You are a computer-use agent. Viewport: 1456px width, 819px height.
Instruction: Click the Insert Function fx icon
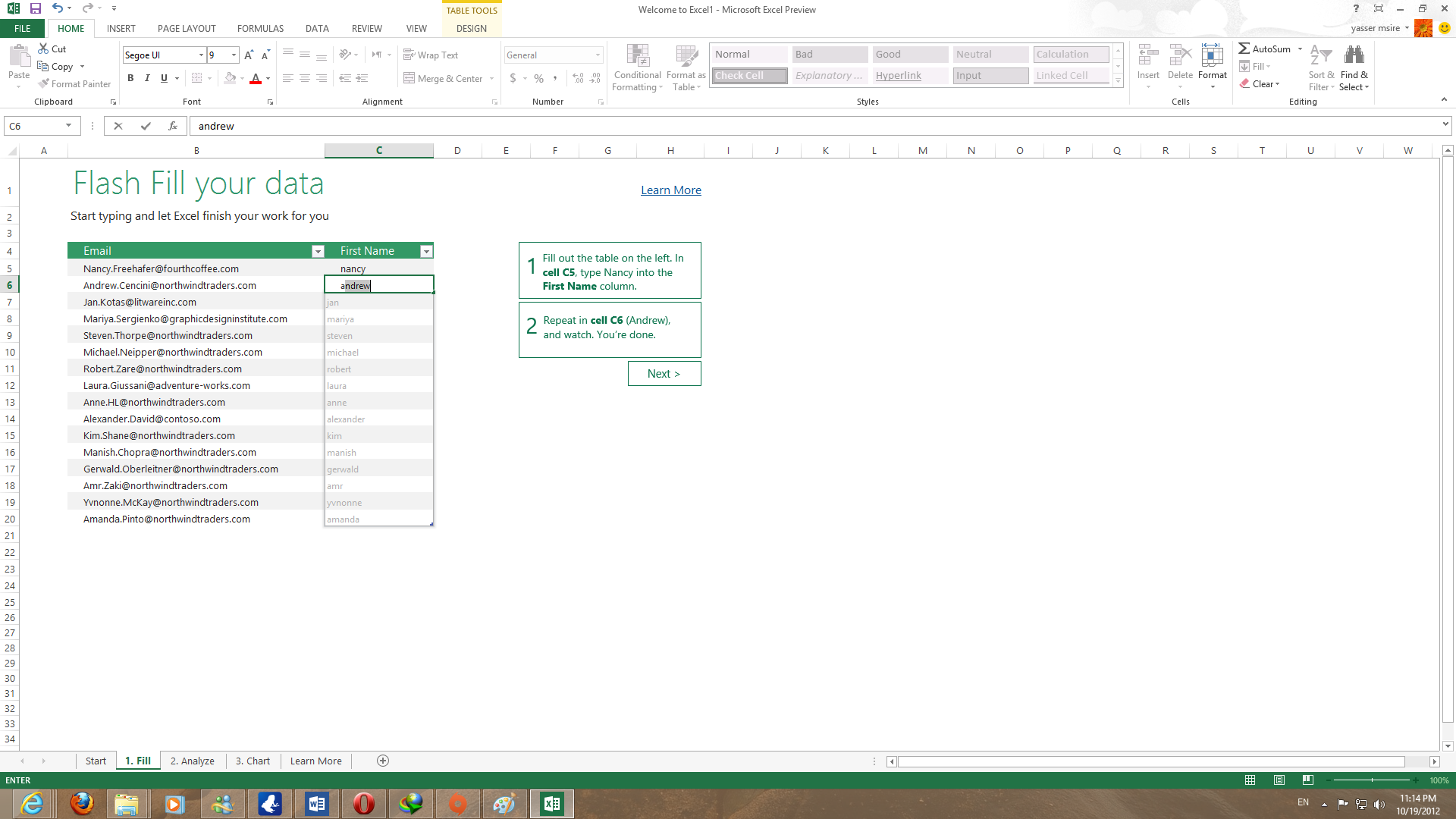(173, 126)
